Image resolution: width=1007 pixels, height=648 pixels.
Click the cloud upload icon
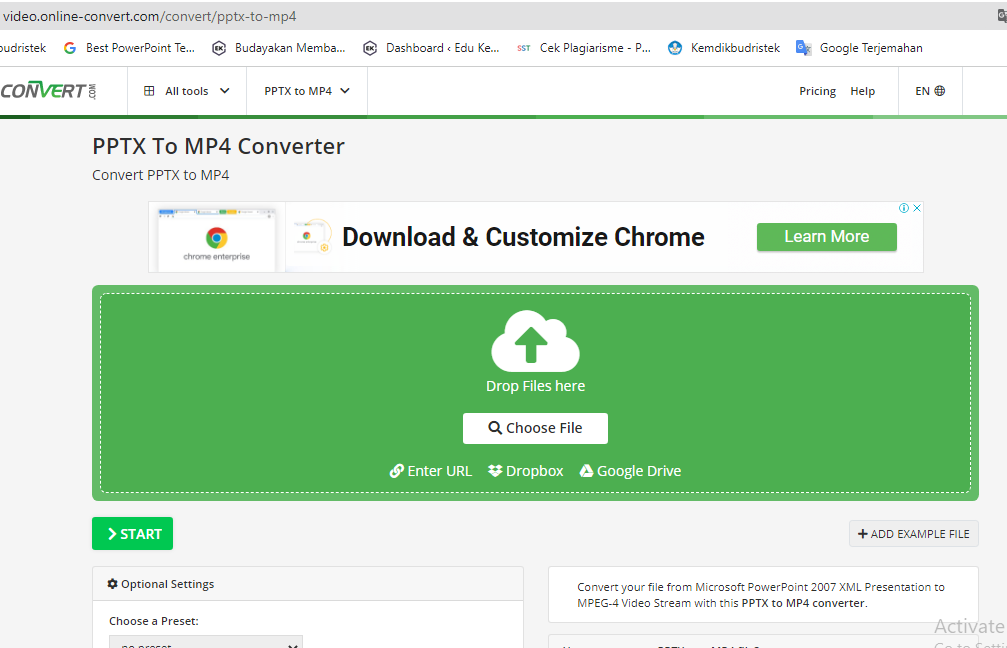click(535, 341)
